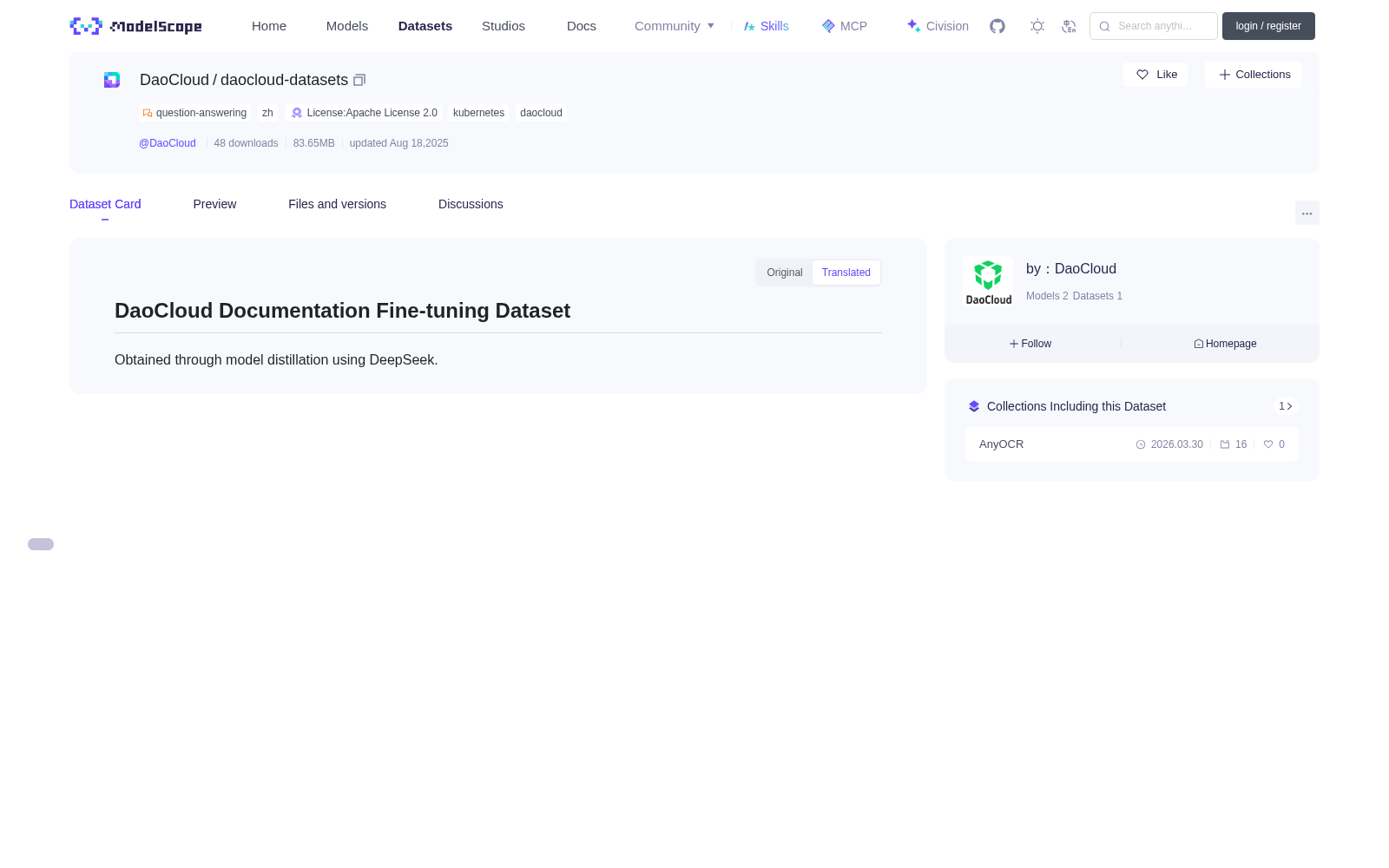The image size is (1389, 868).
Task: Open the @DaoCloud author link
Action: 168,143
